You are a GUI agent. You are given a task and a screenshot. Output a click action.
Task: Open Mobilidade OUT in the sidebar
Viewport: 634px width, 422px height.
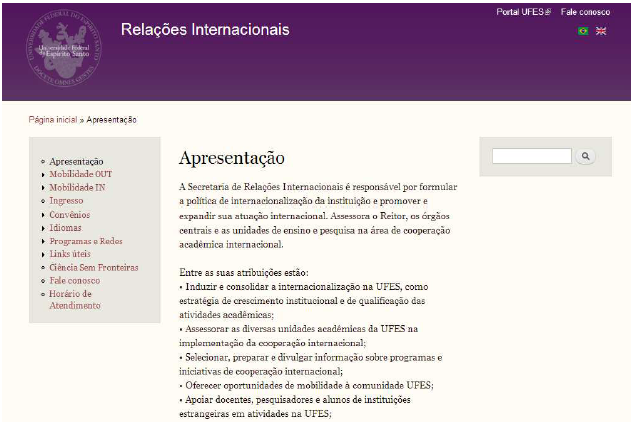click(x=80, y=174)
